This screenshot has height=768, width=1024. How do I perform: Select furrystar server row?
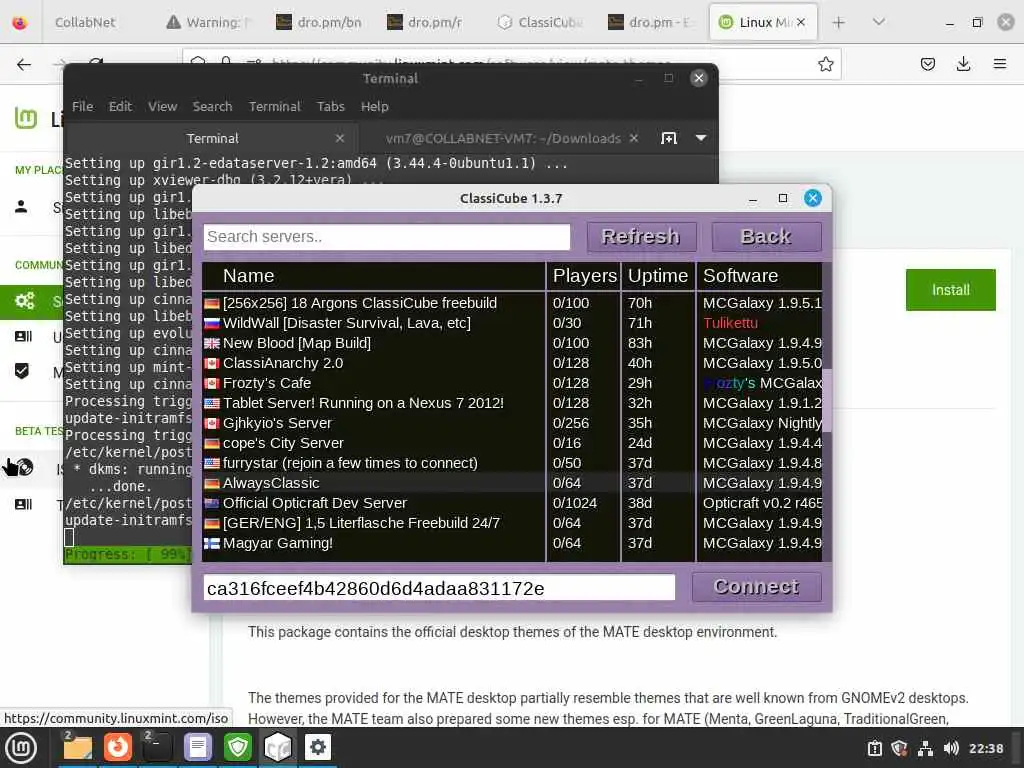tap(512, 463)
